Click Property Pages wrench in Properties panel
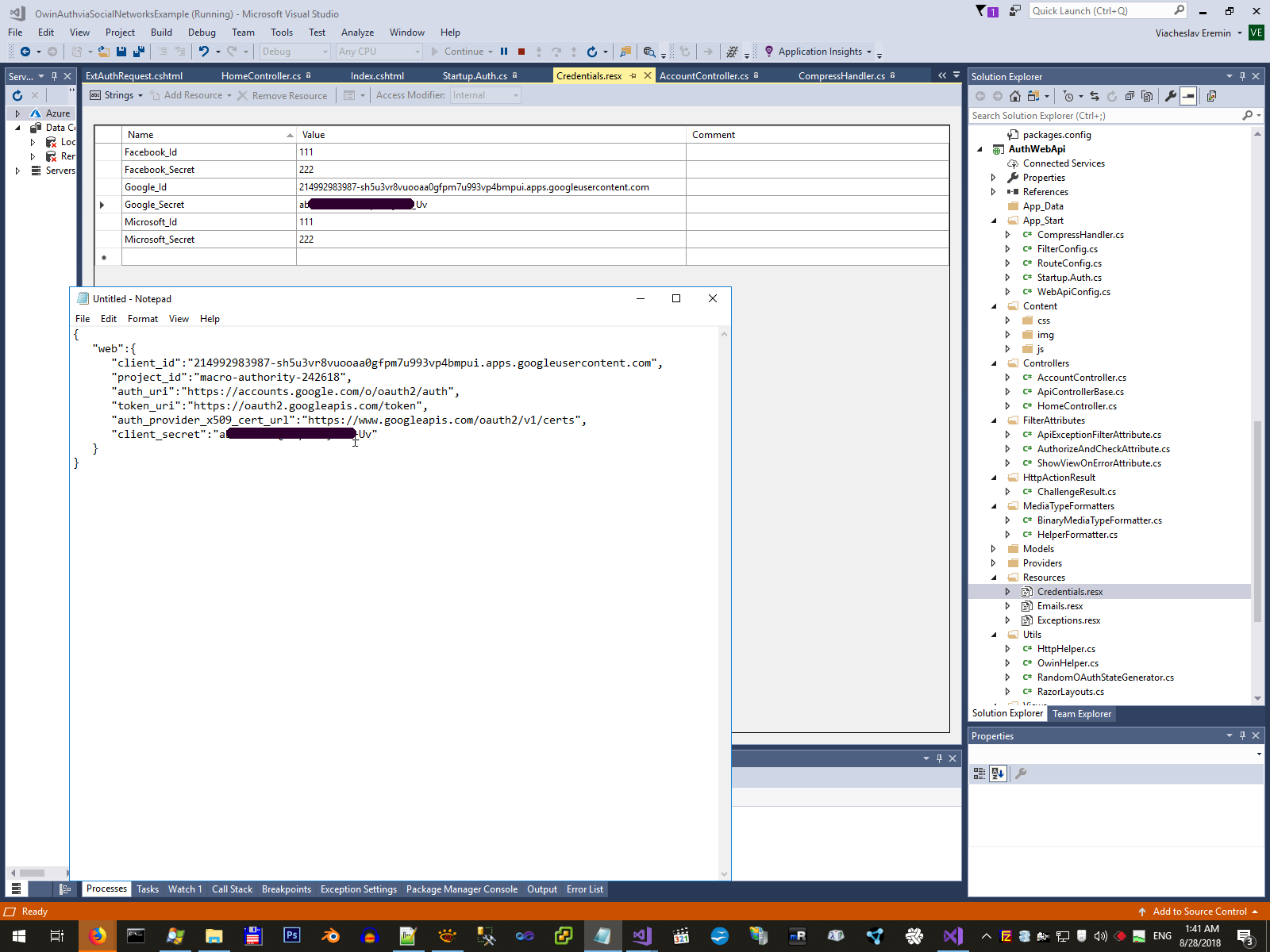 tap(1021, 773)
